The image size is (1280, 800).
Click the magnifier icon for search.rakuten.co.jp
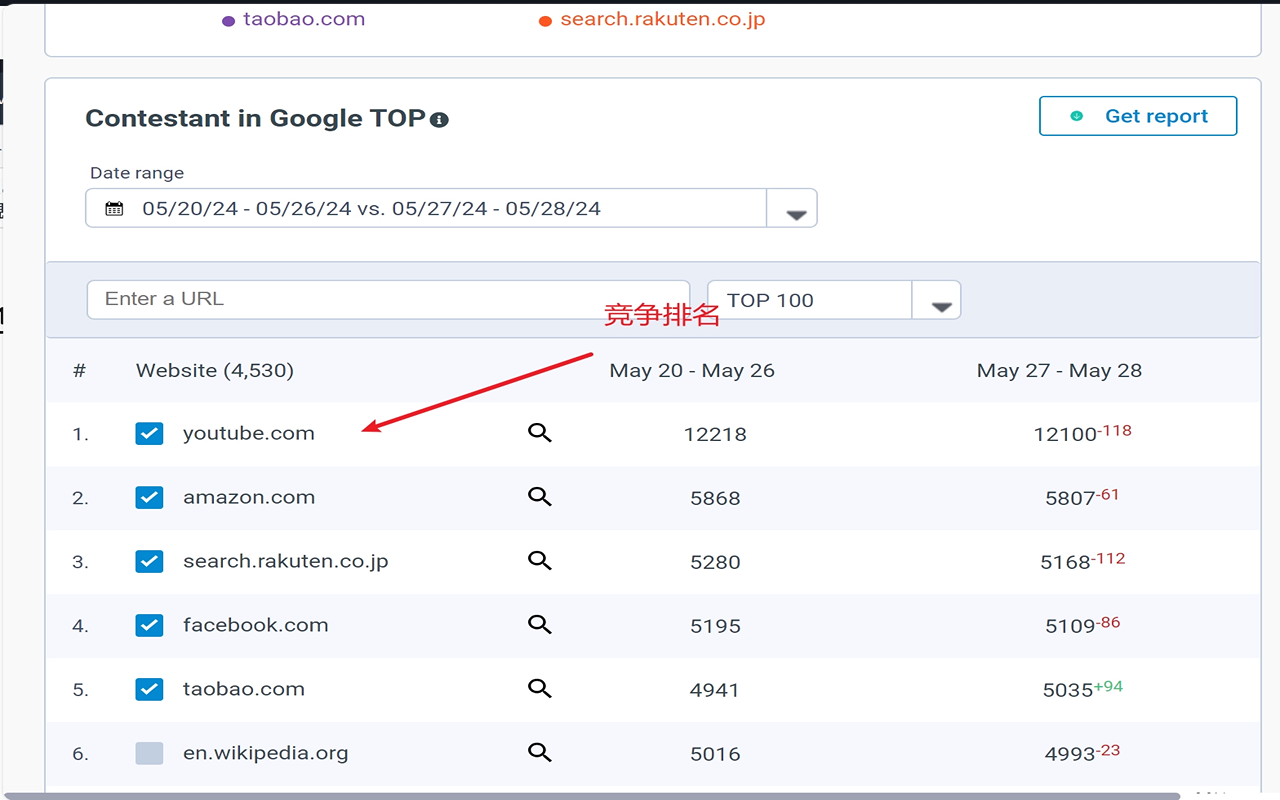tap(540, 561)
